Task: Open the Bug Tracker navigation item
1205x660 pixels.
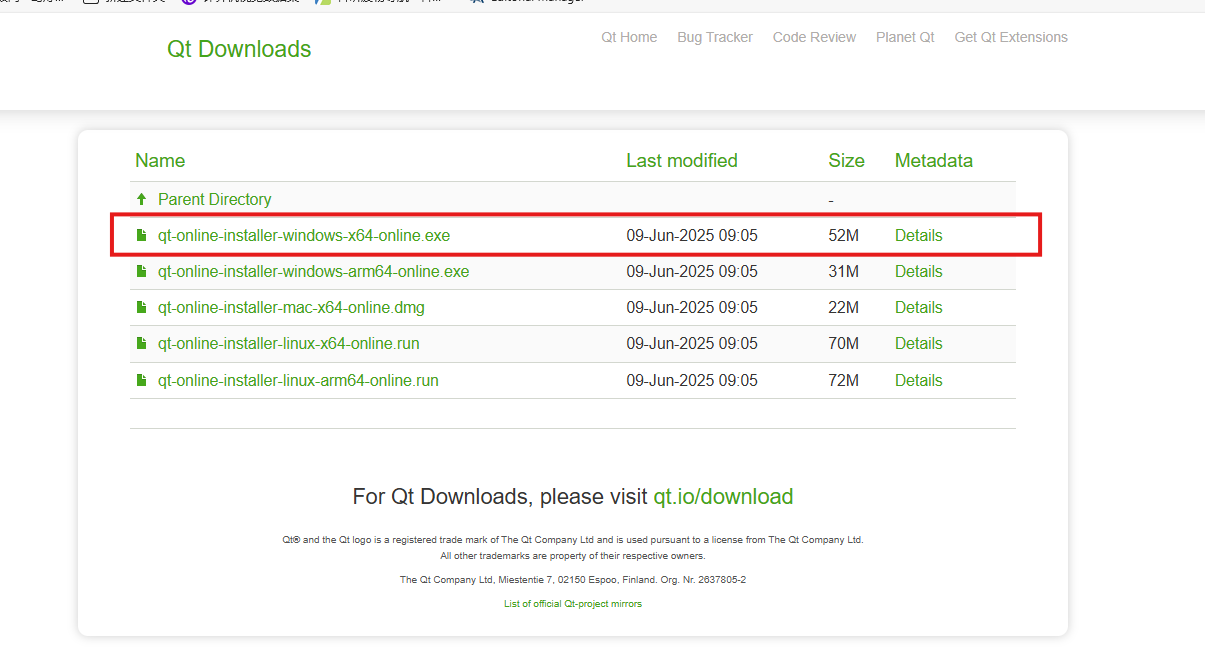Action: coord(715,37)
